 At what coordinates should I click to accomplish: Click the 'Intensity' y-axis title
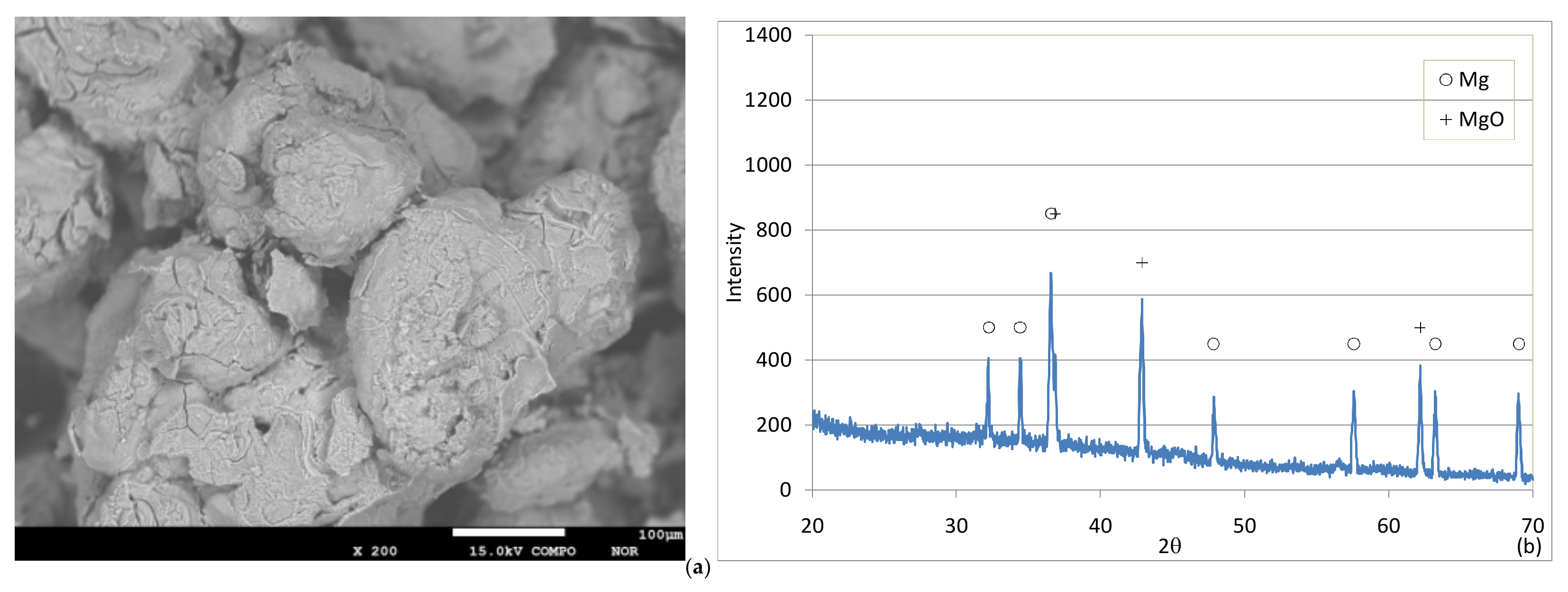point(735,262)
